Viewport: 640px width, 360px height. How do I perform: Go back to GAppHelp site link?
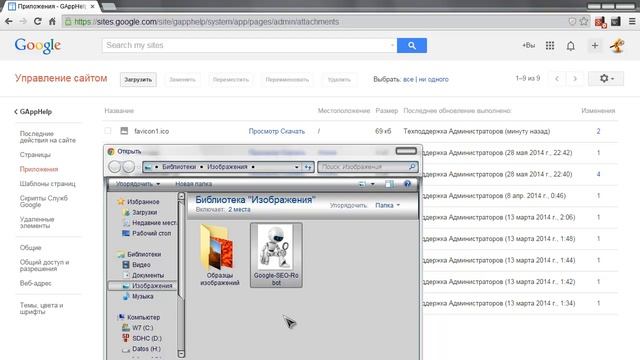tap(33, 111)
